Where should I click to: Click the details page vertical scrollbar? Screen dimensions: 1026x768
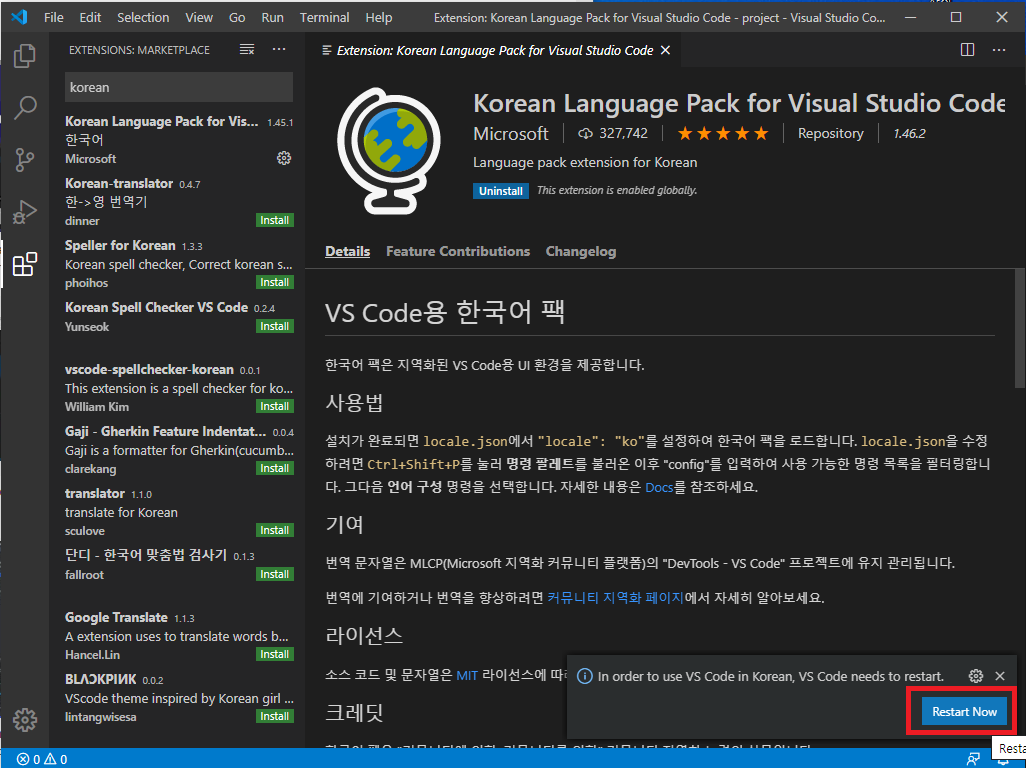click(1019, 328)
